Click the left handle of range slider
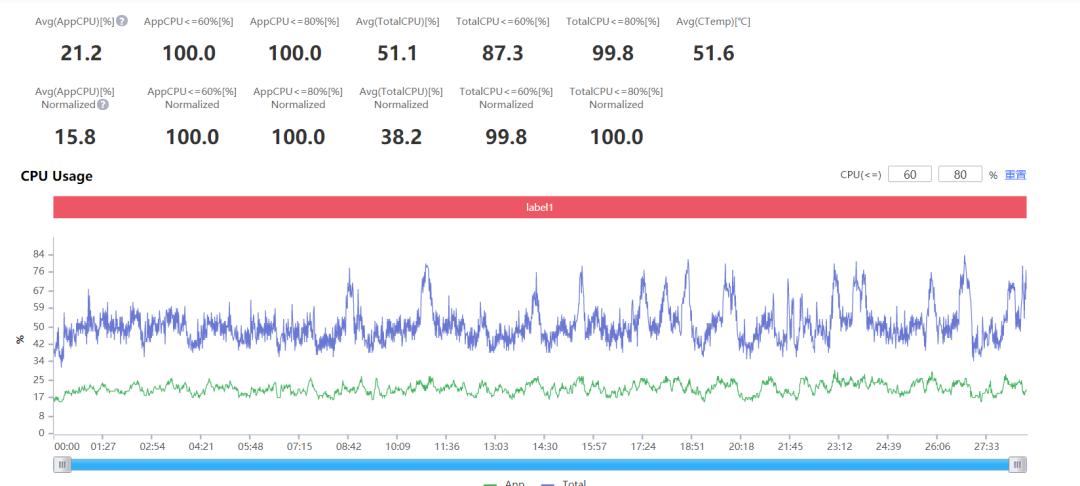 (x=63, y=465)
